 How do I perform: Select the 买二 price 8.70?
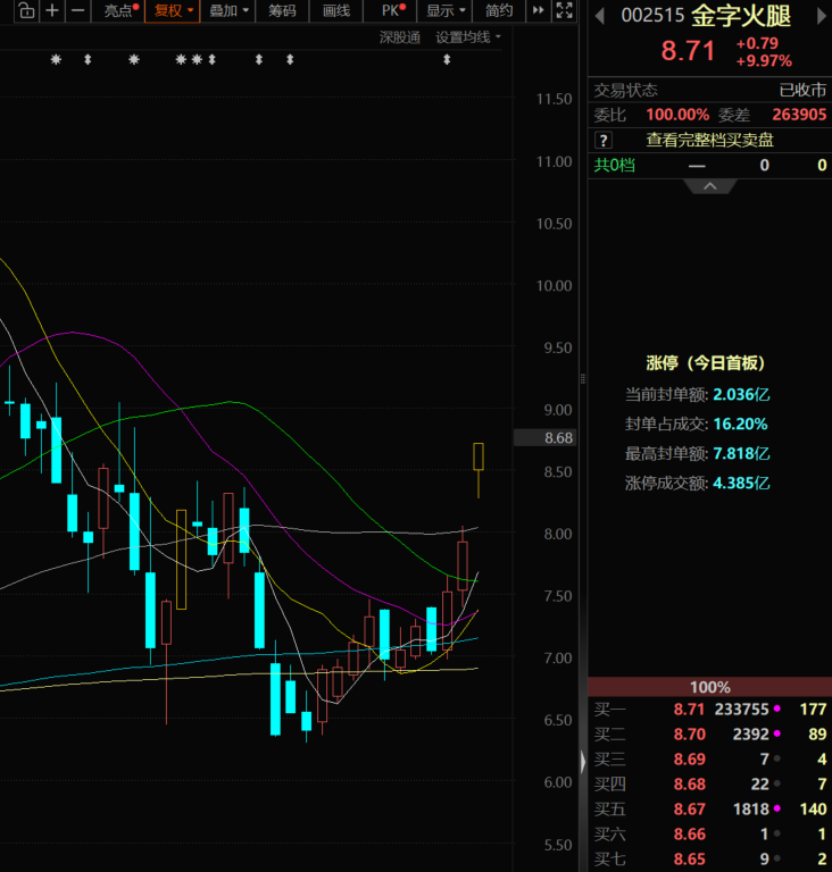690,735
